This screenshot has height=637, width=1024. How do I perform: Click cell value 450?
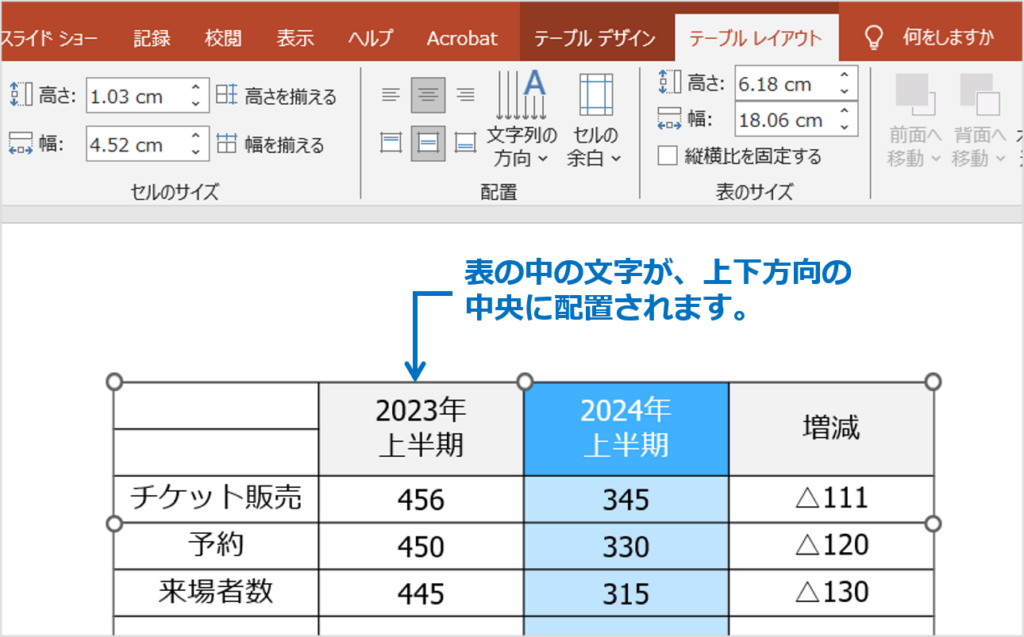coord(421,547)
